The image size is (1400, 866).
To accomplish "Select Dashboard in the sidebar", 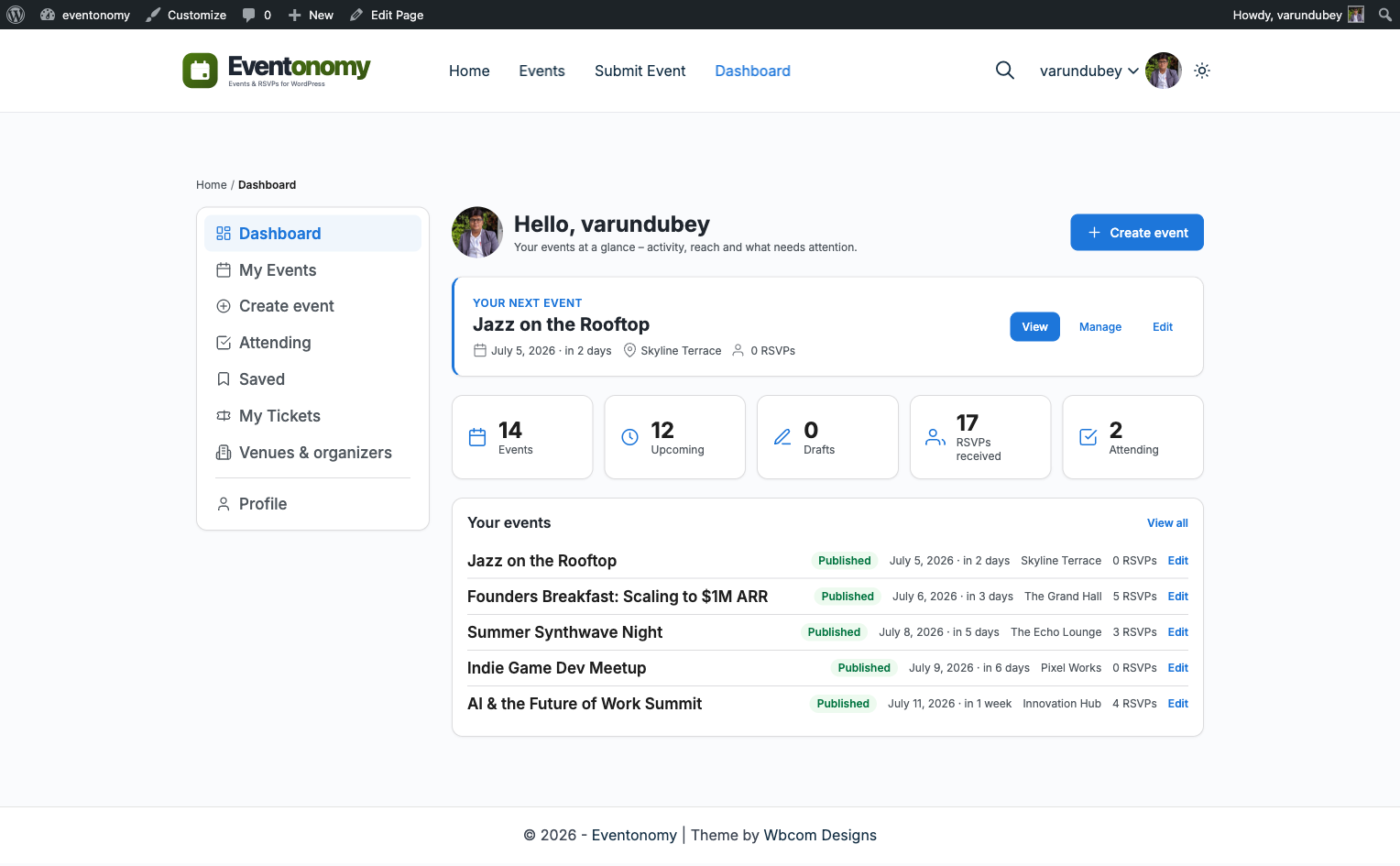I will pyautogui.click(x=312, y=234).
